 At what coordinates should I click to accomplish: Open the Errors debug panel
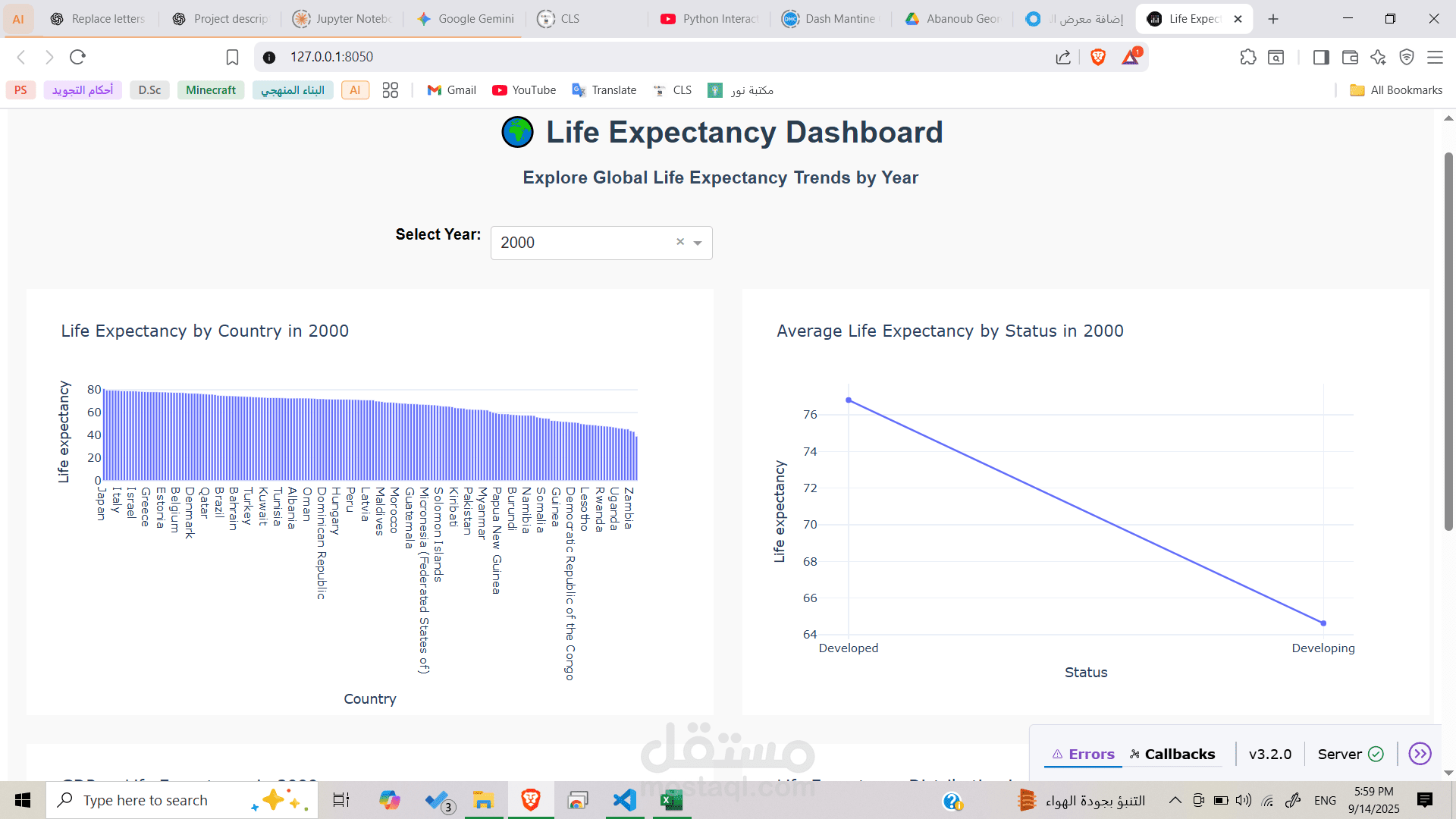(x=1083, y=755)
